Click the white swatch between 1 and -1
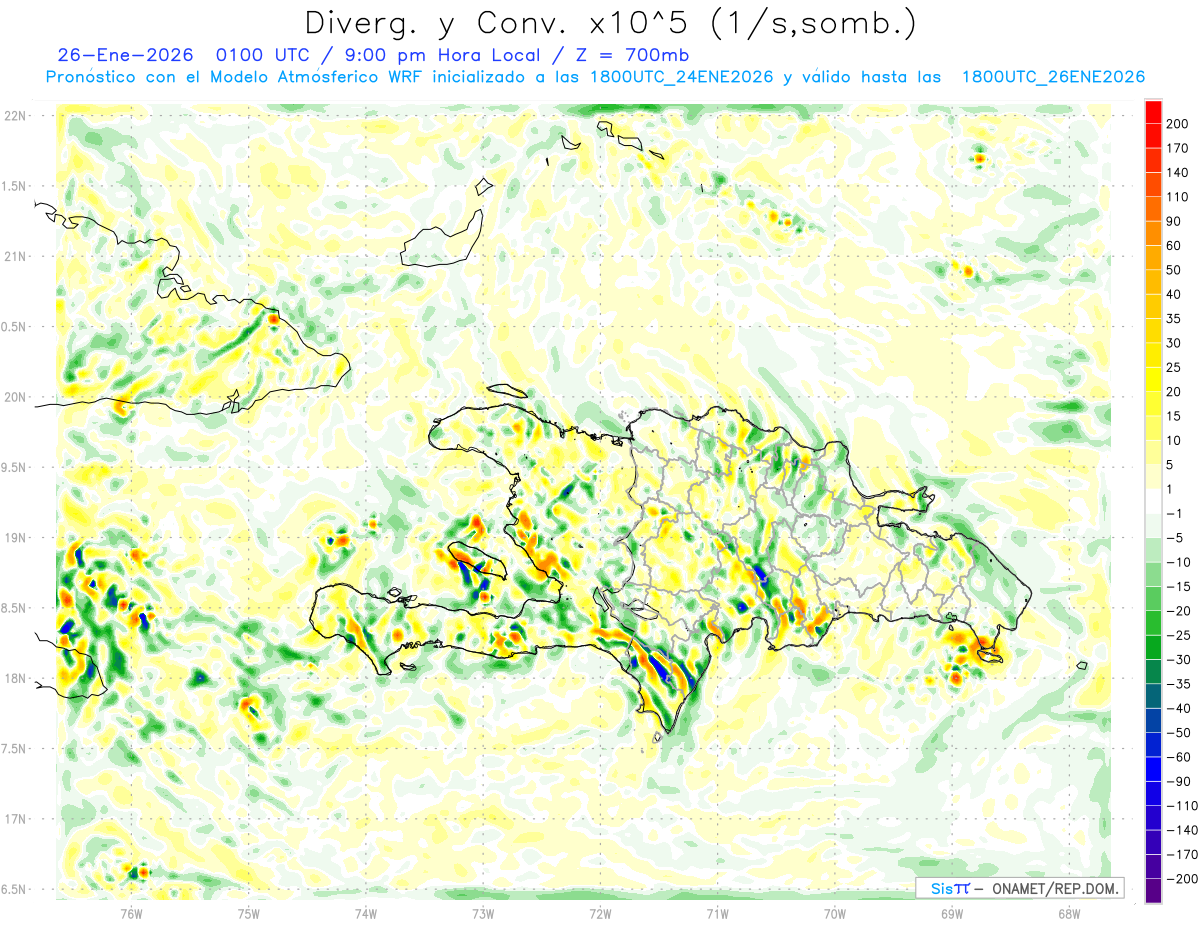Image resolution: width=1200 pixels, height=927 pixels. click(x=1153, y=501)
